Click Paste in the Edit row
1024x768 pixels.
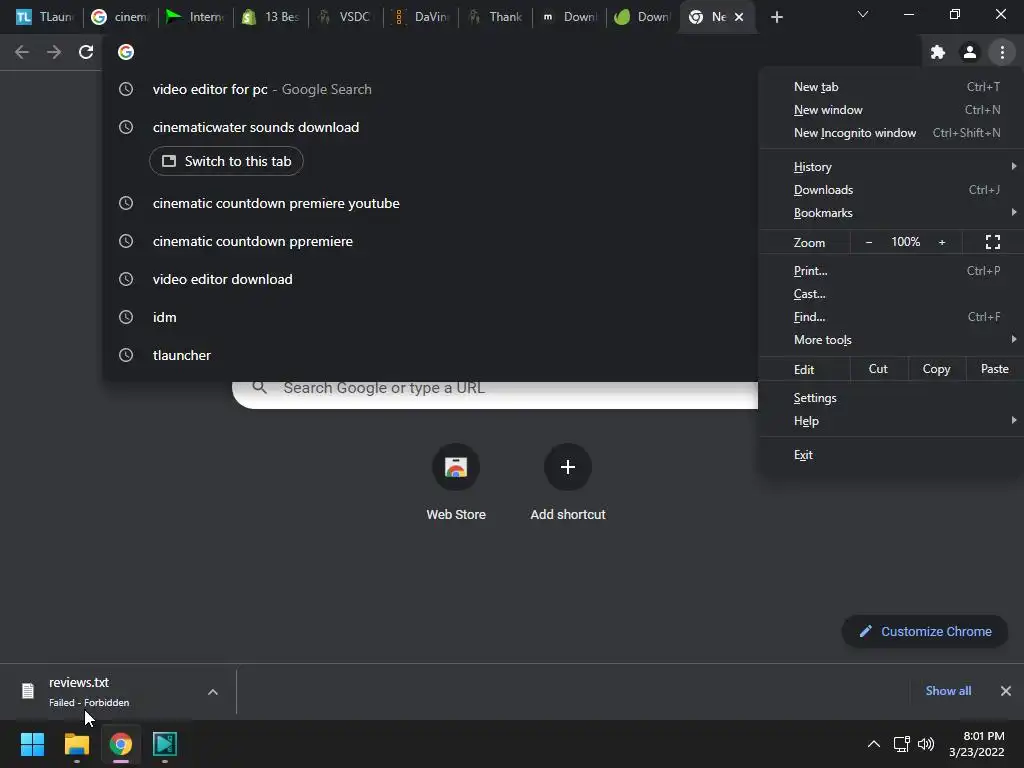995,369
